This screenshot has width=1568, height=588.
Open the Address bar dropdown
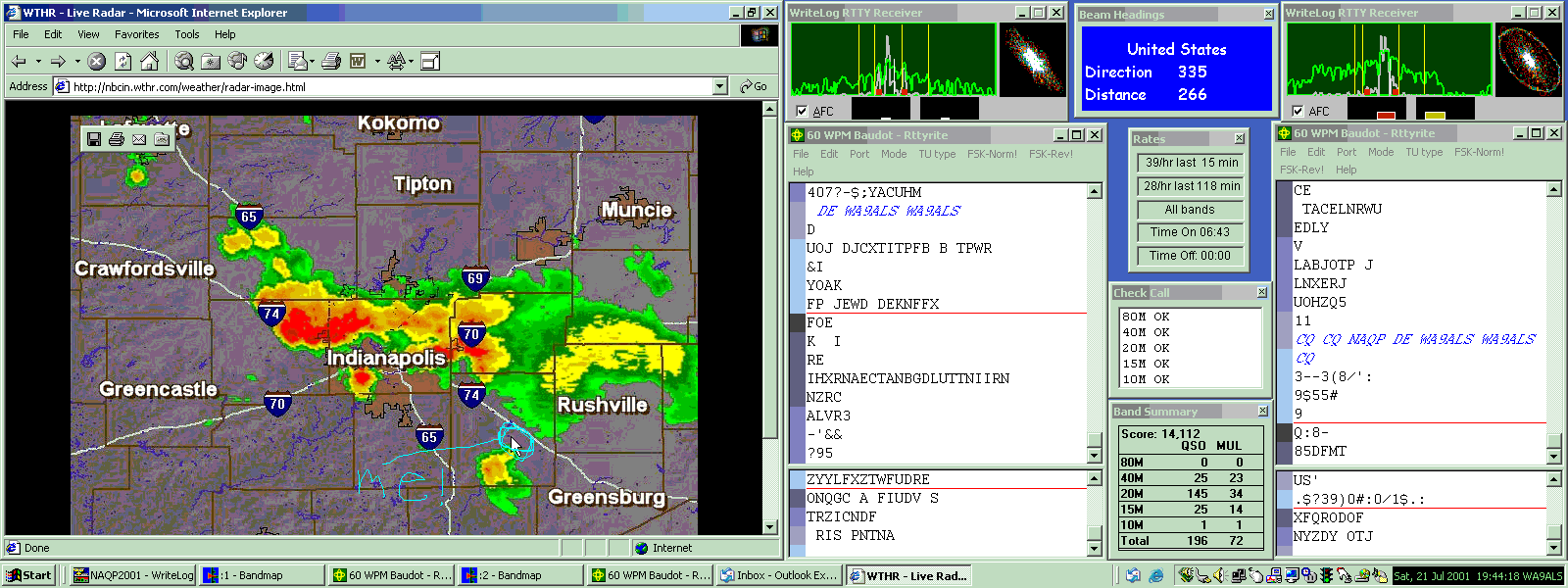720,86
